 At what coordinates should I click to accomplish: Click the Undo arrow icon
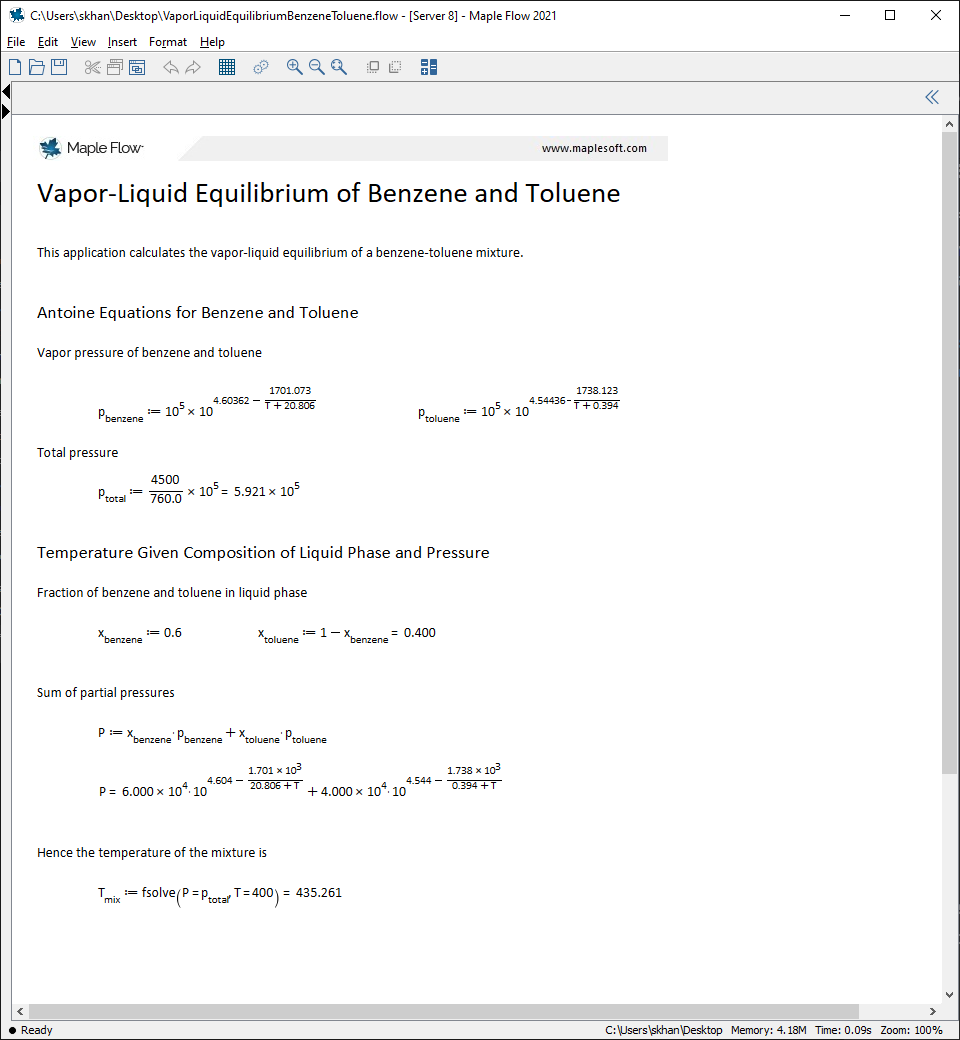click(171, 67)
